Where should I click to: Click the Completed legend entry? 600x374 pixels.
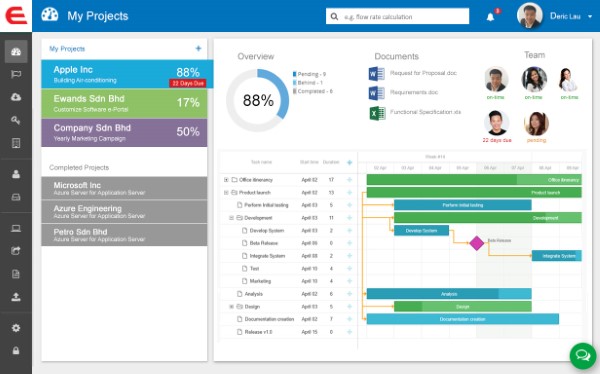[312, 91]
